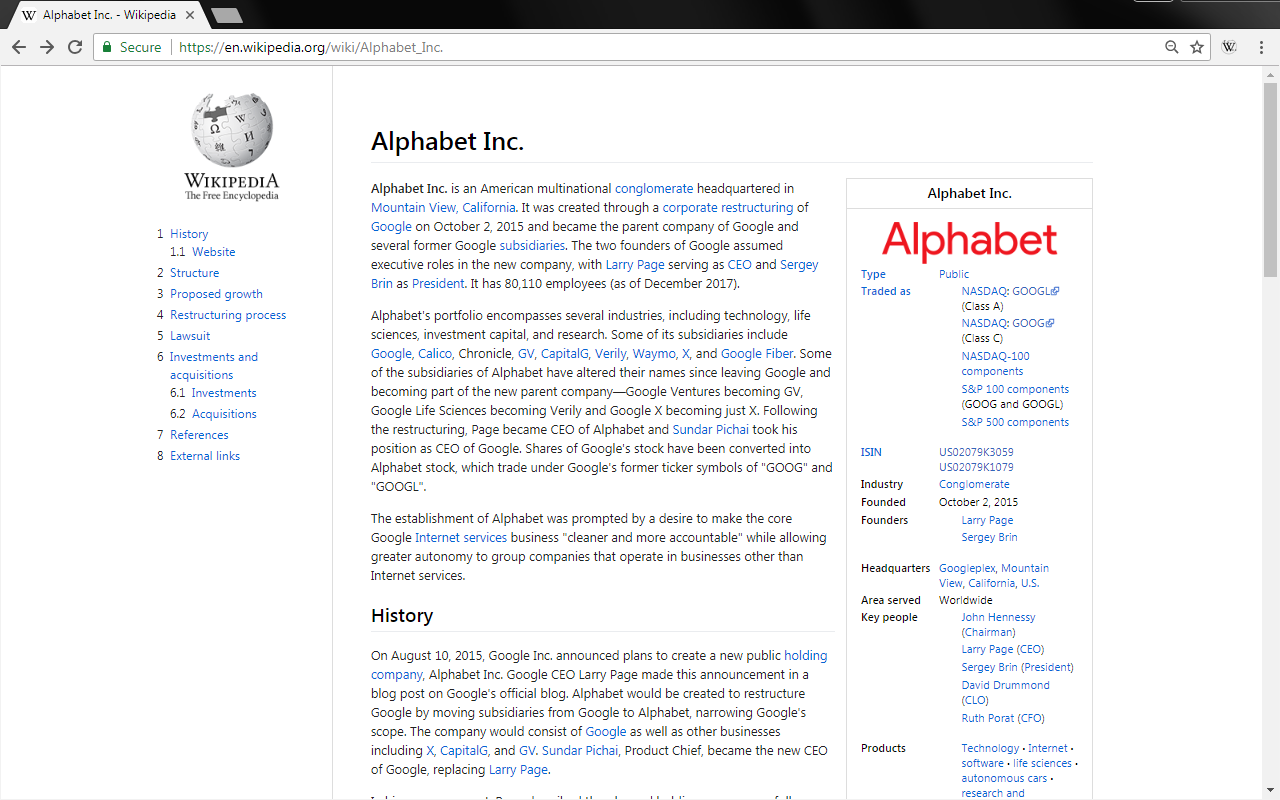Click Conglomerate in the infobox Industry row
1280x800 pixels.
click(974, 484)
